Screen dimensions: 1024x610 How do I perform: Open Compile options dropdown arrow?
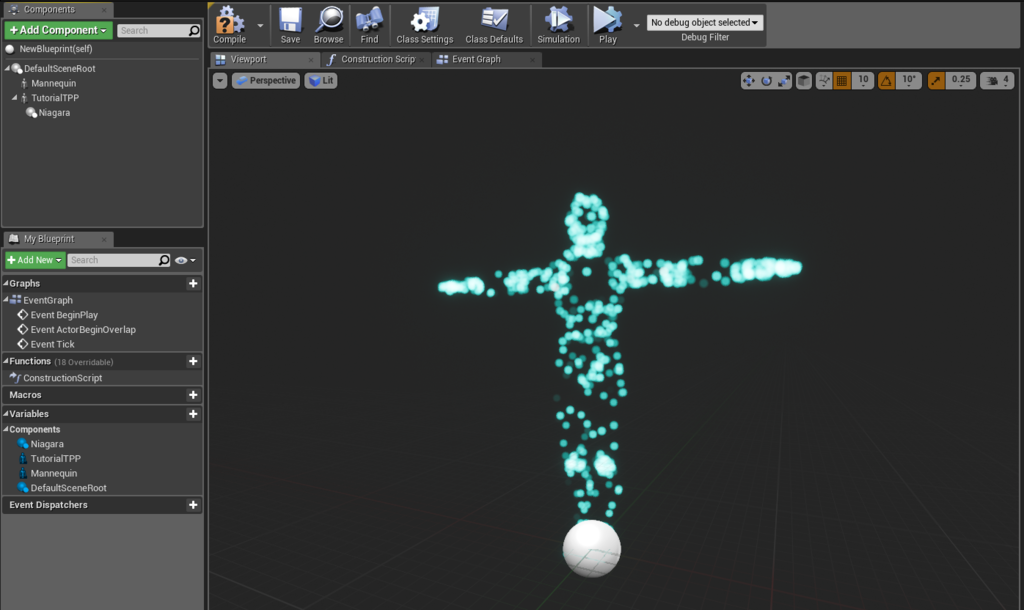click(x=260, y=25)
